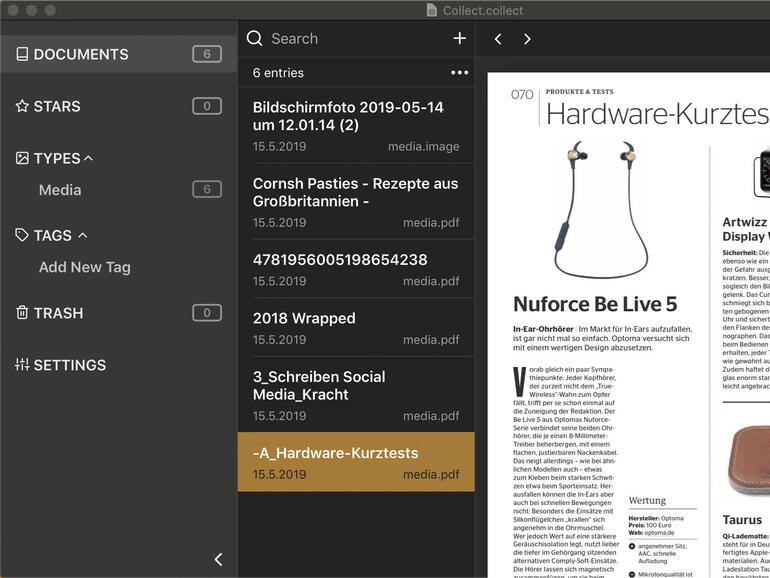
Task: Open the Documents section in sidebar
Action: [118, 54]
